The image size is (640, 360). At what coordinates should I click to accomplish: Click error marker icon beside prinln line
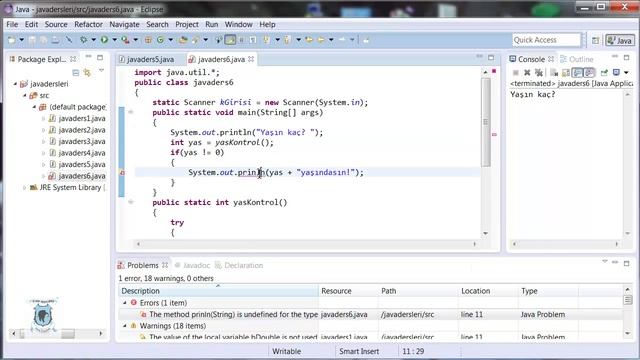coord(122,173)
